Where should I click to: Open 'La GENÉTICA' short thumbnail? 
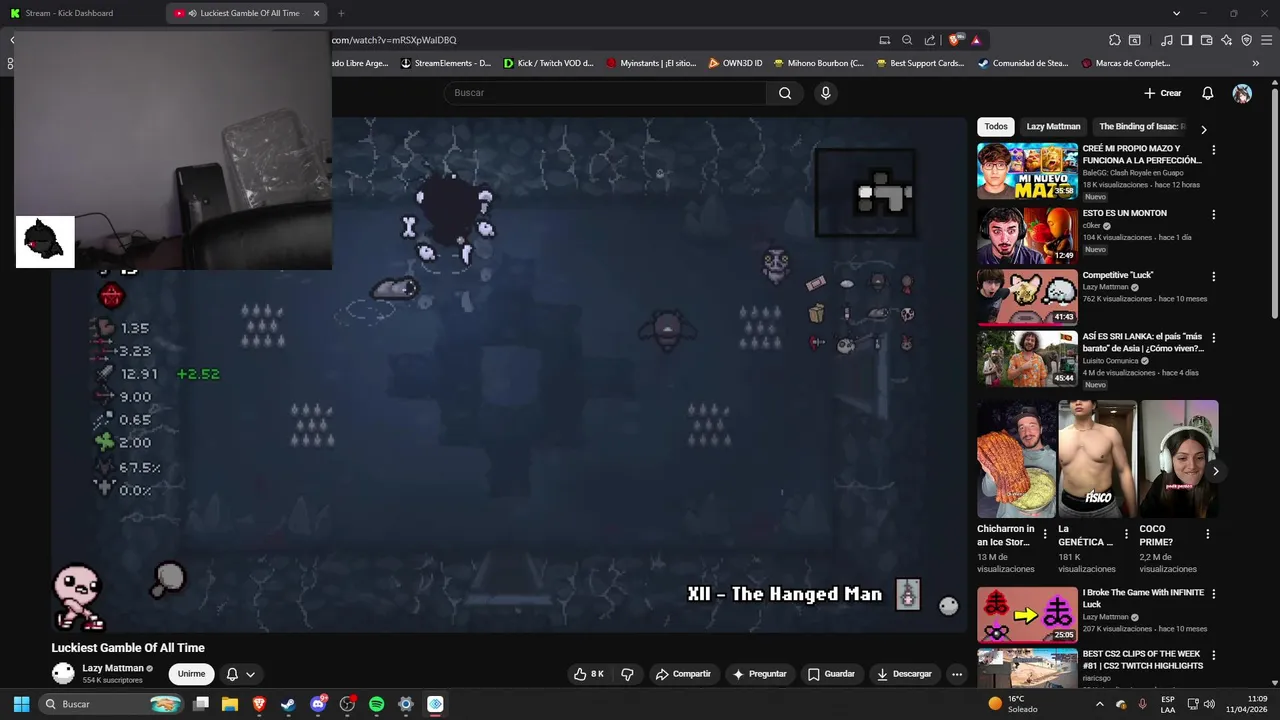tap(1098, 459)
